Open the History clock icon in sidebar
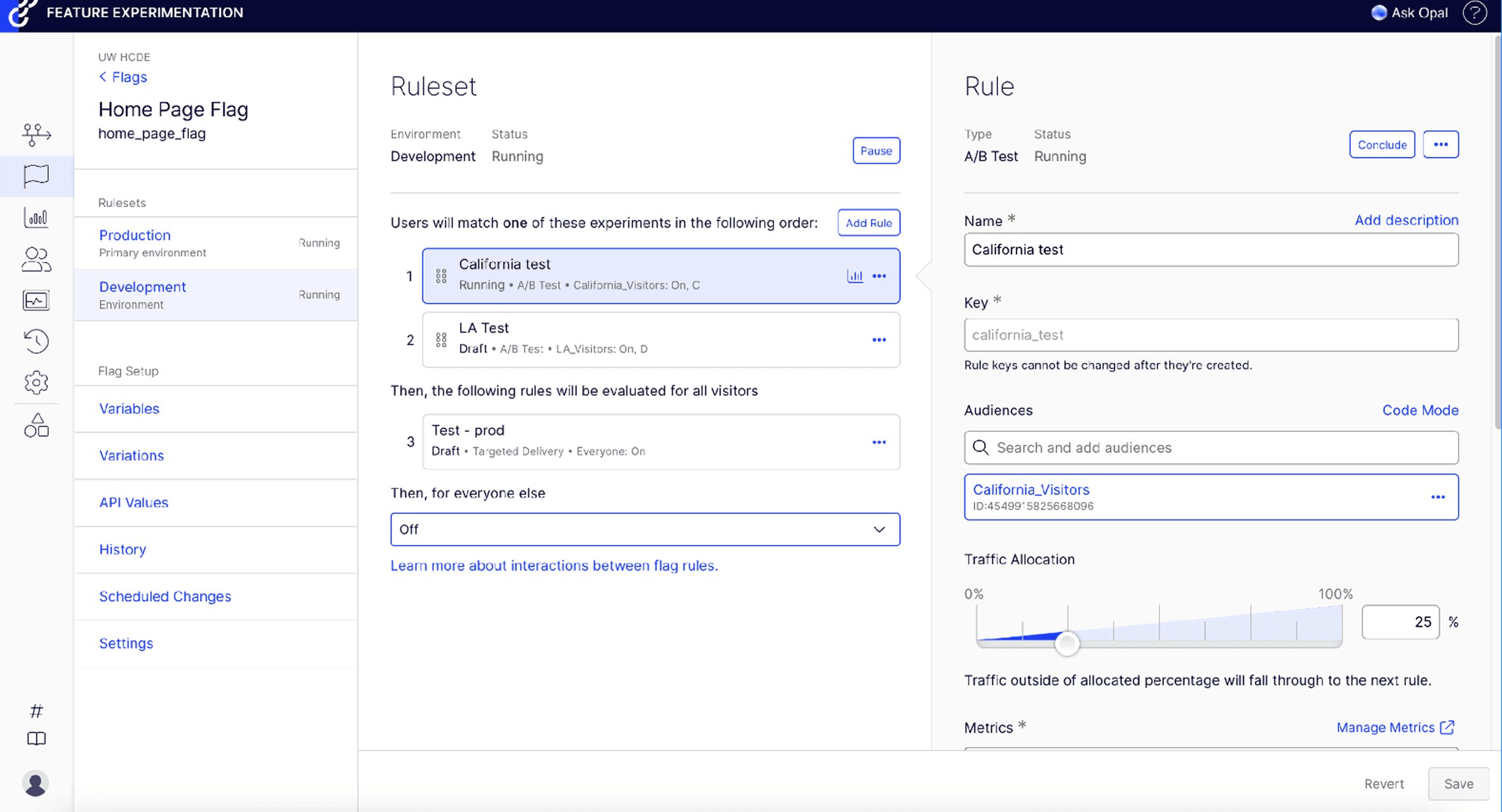Image resolution: width=1502 pixels, height=812 pixels. (36, 341)
